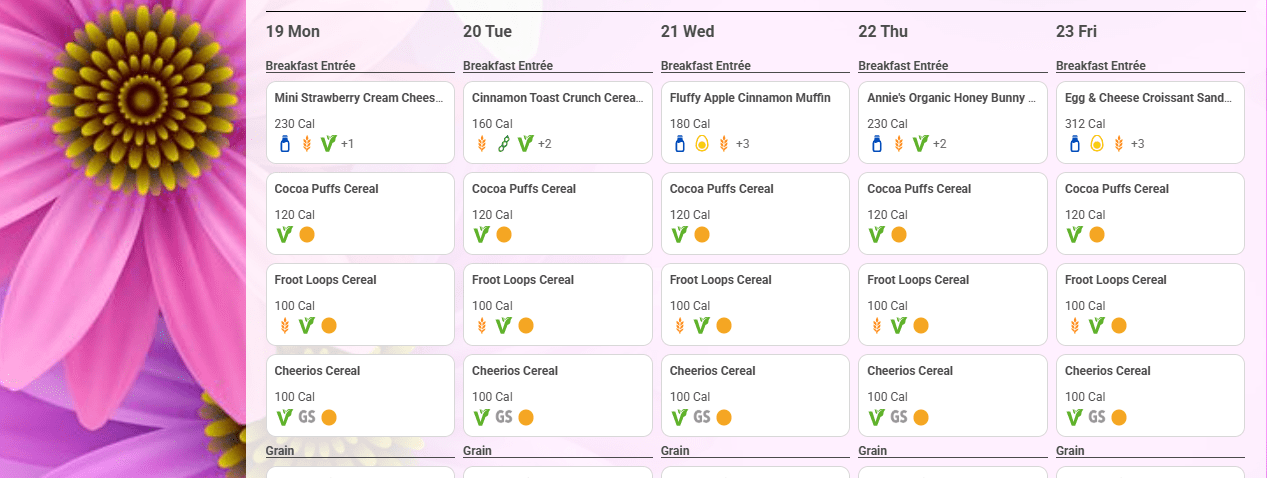
Task: Show +3 more tags on Egg & Cheese Croissant
Action: point(1138,144)
